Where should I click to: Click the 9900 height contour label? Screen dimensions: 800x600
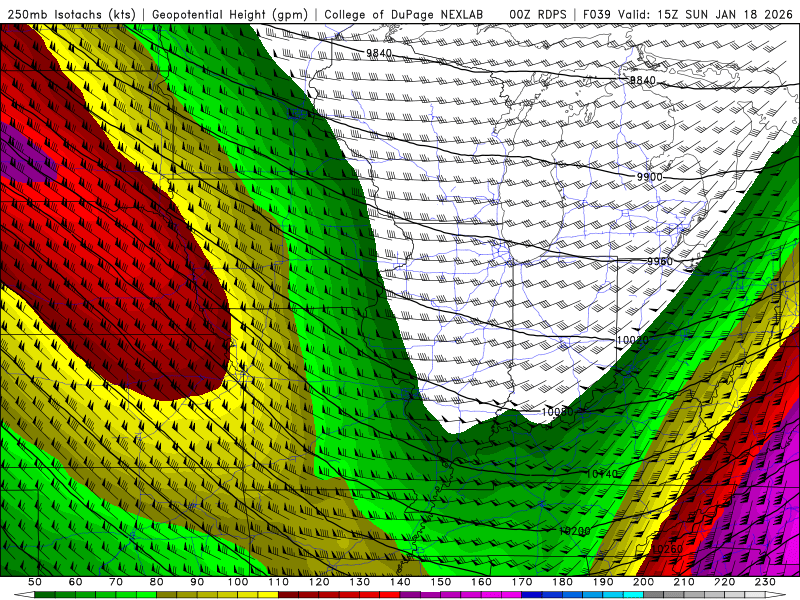pyautogui.click(x=649, y=177)
